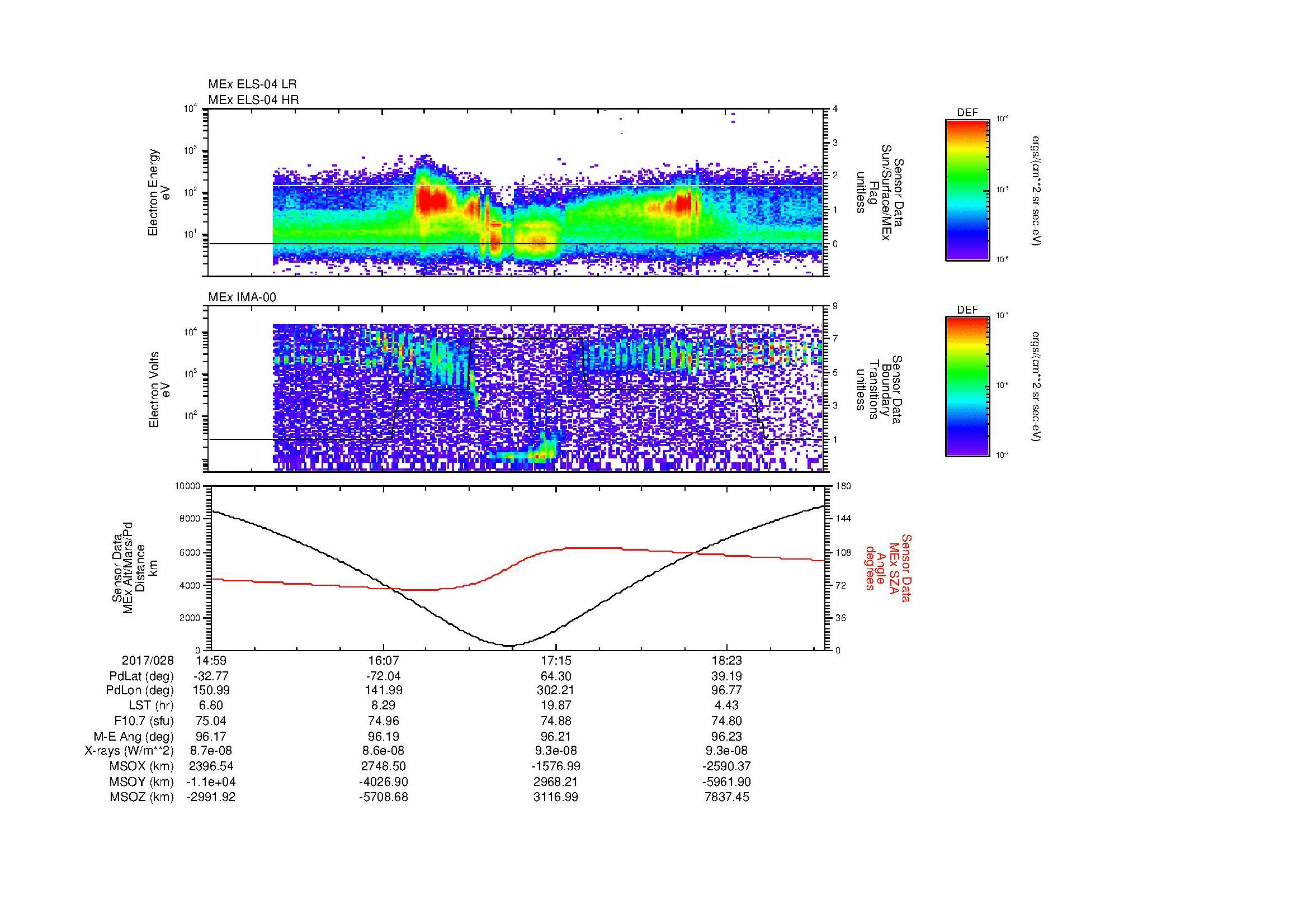Screen dimensions: 1308x924
Task: Click the F10.7 value 75.04
Action: (x=211, y=721)
